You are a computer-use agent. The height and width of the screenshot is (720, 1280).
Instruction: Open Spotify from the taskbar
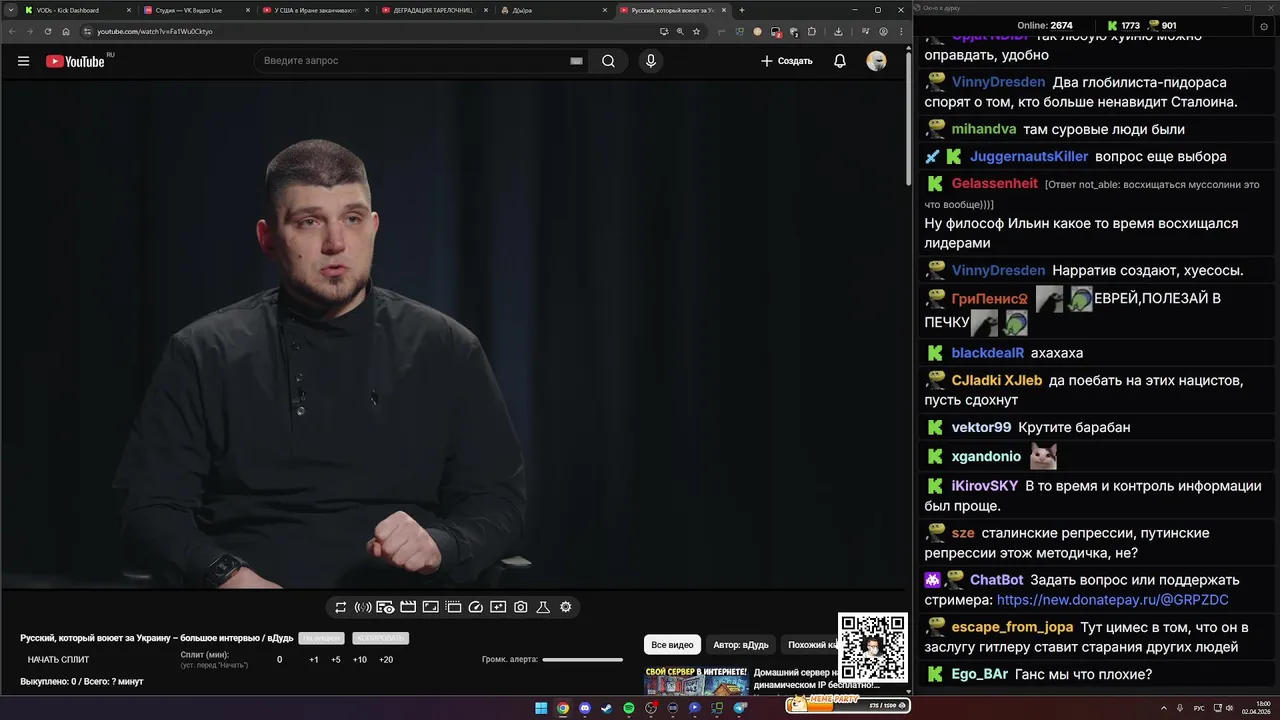click(629, 708)
